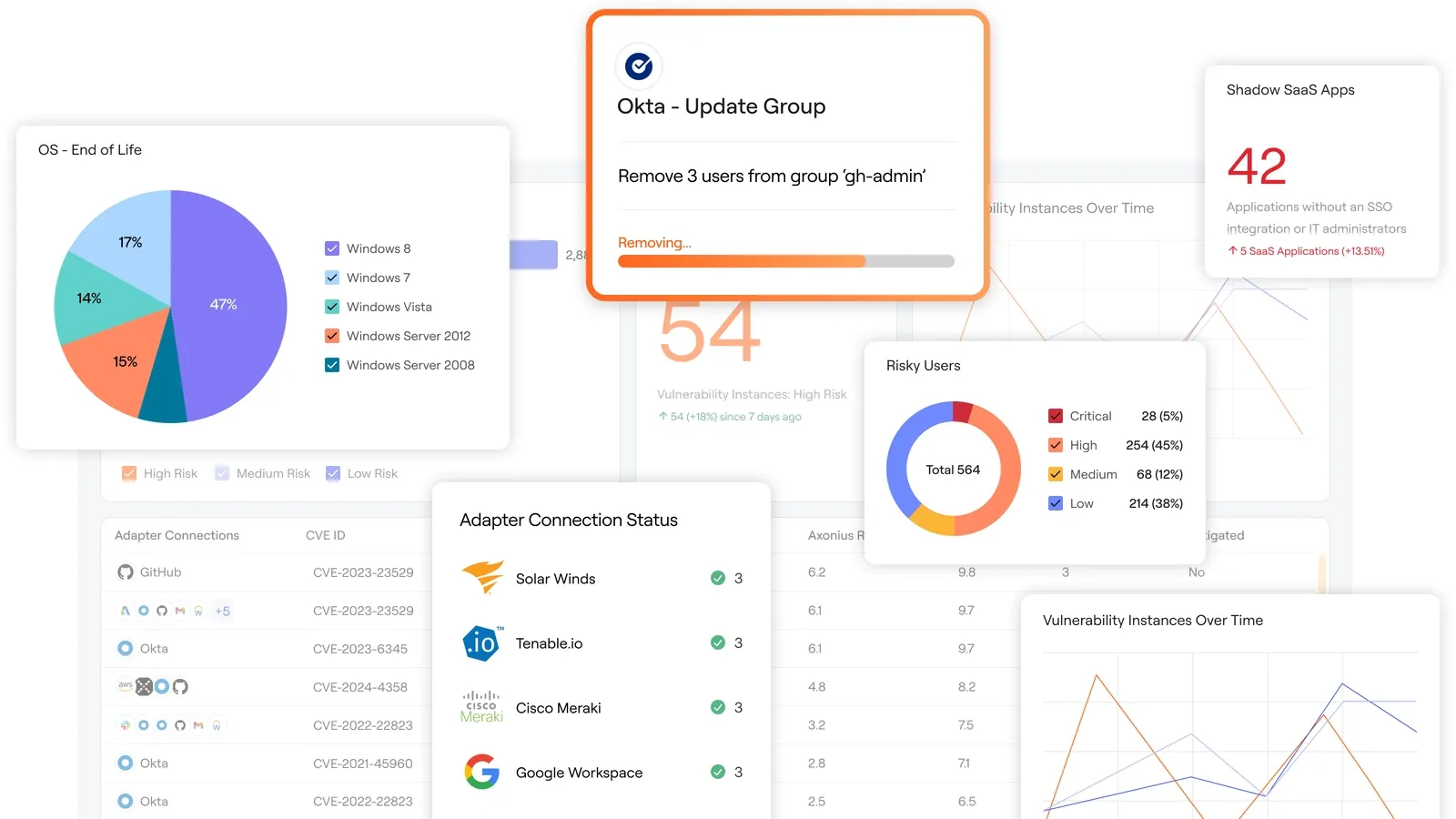The height and width of the screenshot is (819, 1456).
Task: Toggle the Windows Vista checkbox
Action: [332, 307]
